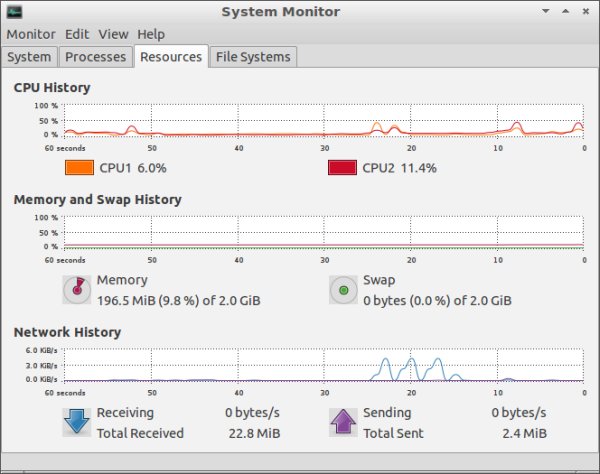
Task: Open the Monitor menu
Action: point(31,34)
